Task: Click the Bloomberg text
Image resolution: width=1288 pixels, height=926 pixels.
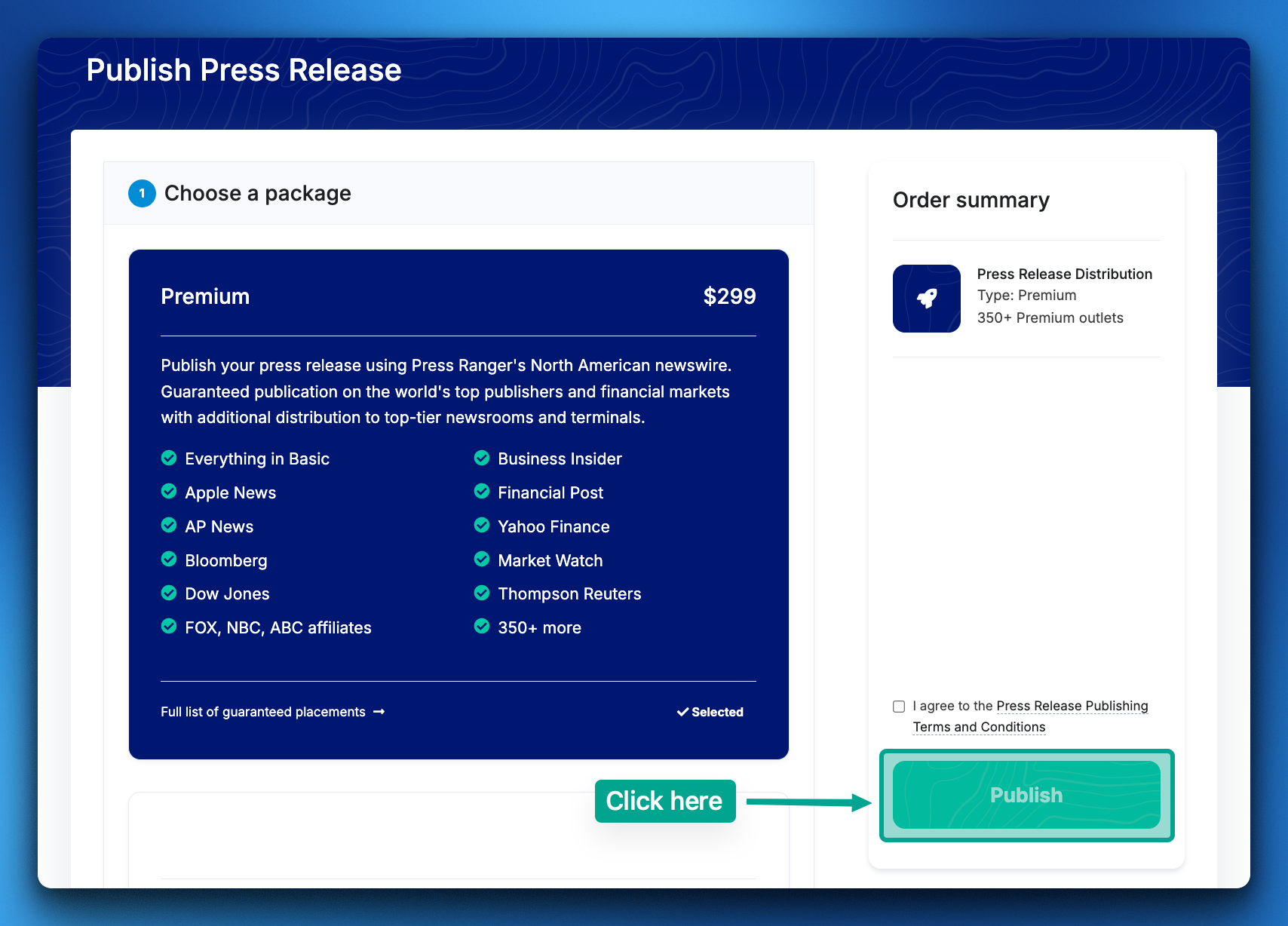Action: coord(226,561)
